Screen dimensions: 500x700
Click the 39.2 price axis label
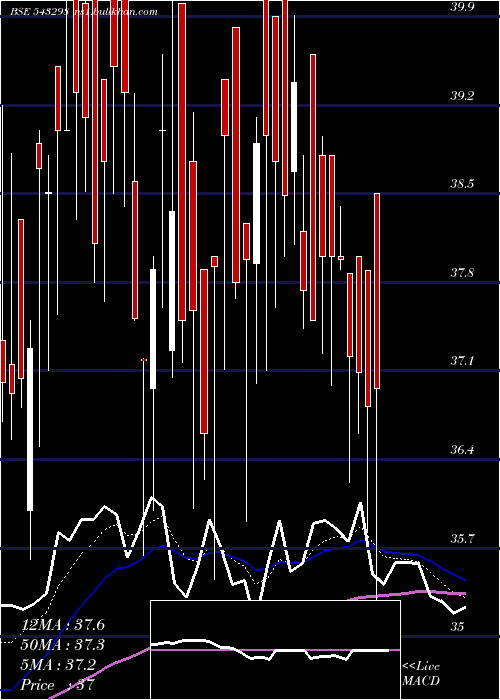tap(462, 96)
